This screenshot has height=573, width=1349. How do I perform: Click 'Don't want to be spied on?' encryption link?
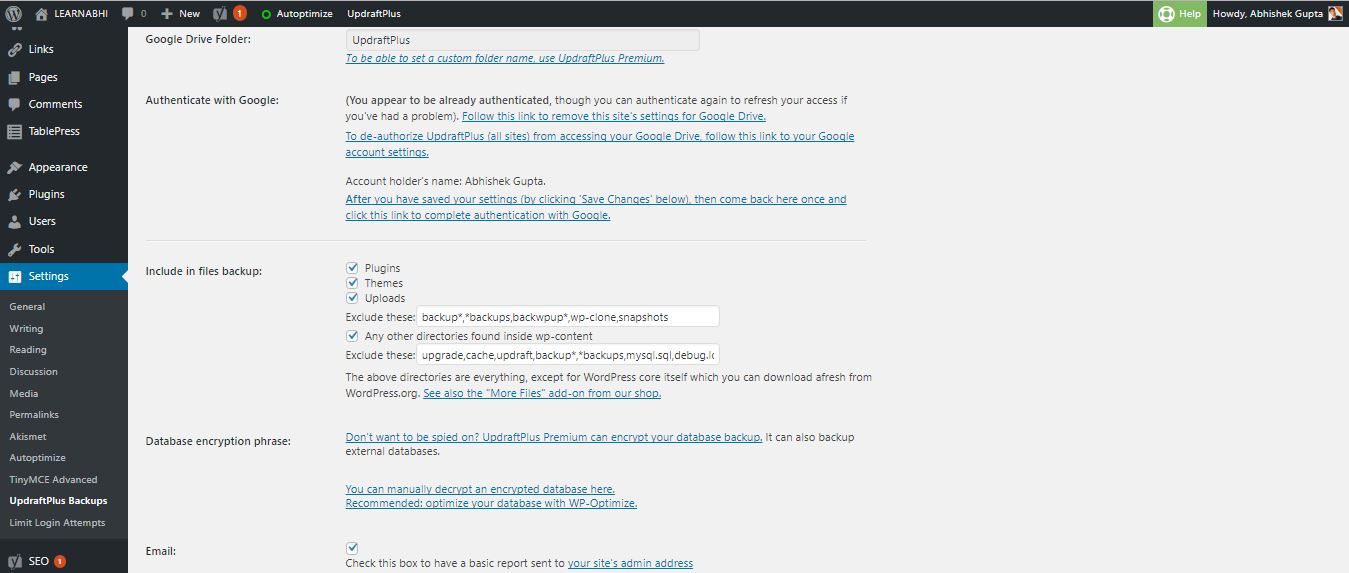coord(554,438)
